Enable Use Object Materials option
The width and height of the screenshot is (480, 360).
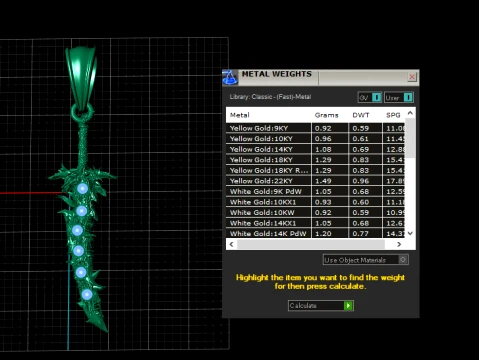[x=366, y=260]
